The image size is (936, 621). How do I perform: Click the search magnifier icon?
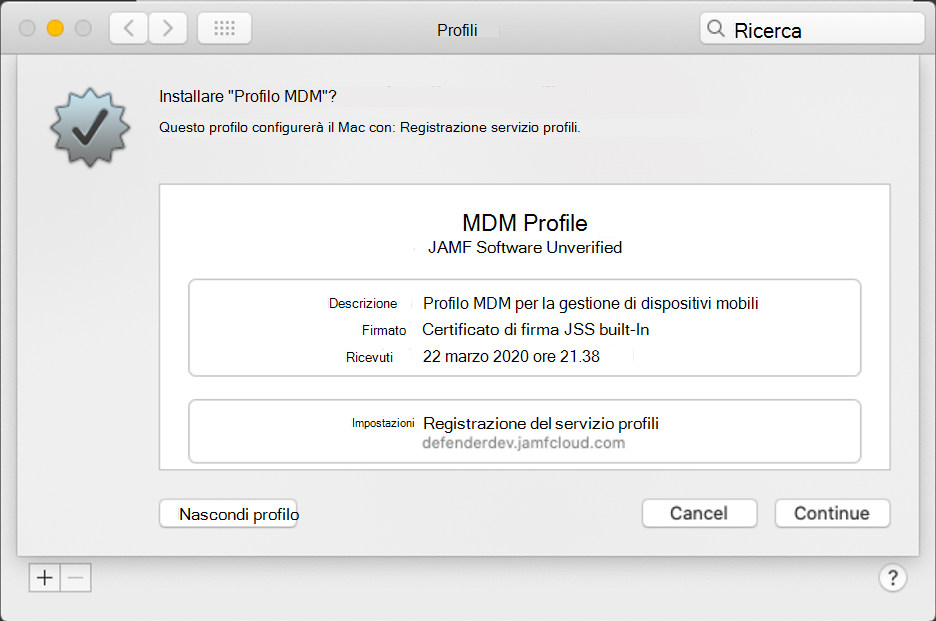(x=715, y=28)
